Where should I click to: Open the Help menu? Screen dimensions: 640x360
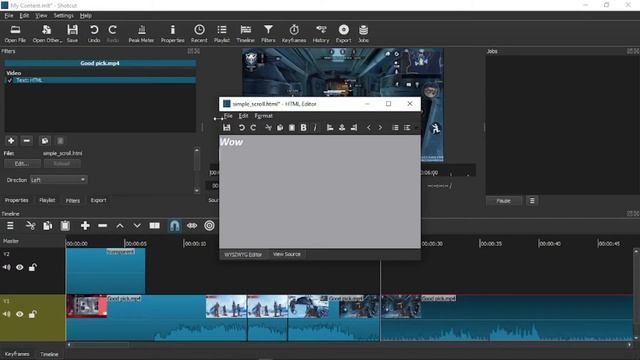click(85, 16)
